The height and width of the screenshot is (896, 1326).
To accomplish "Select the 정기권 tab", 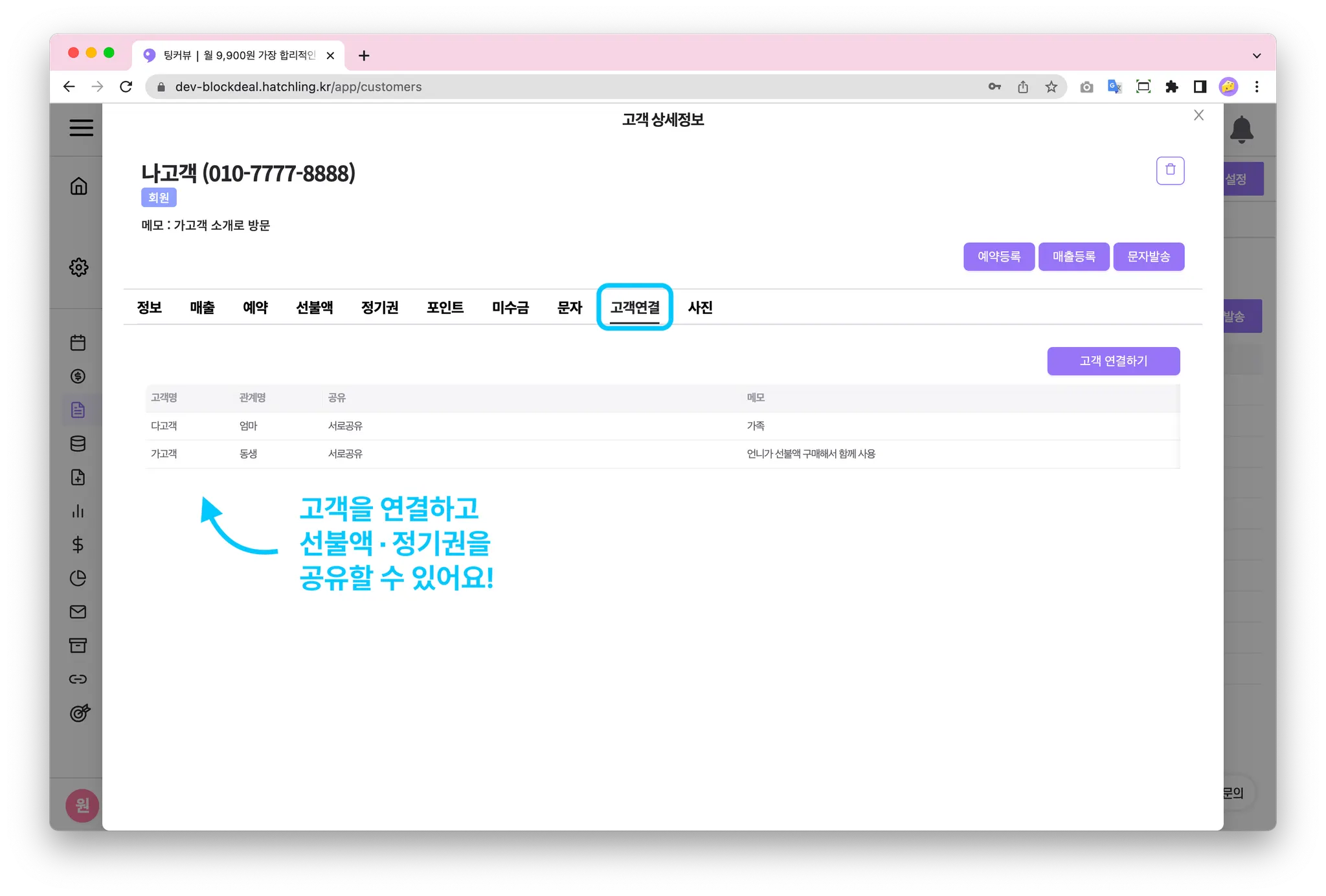I will (379, 308).
